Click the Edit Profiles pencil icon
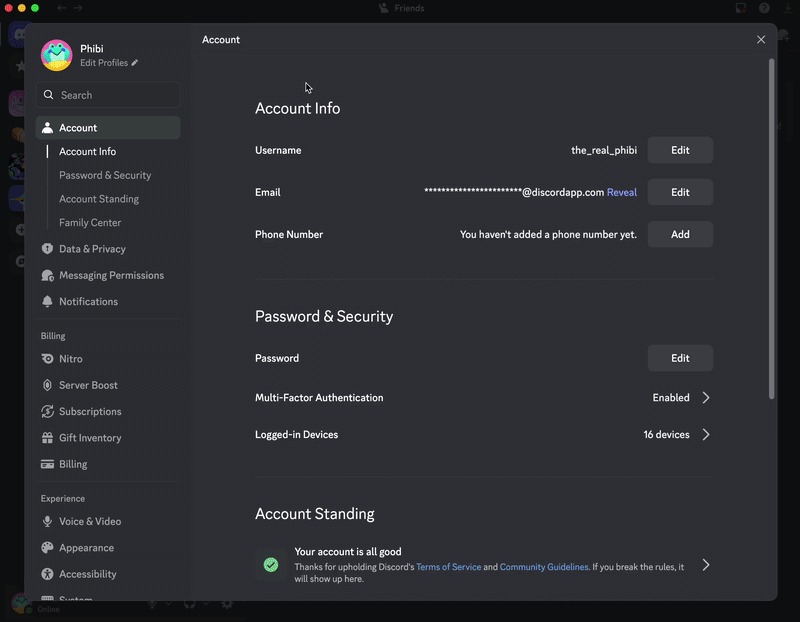This screenshot has height=622, width=800. (x=135, y=63)
